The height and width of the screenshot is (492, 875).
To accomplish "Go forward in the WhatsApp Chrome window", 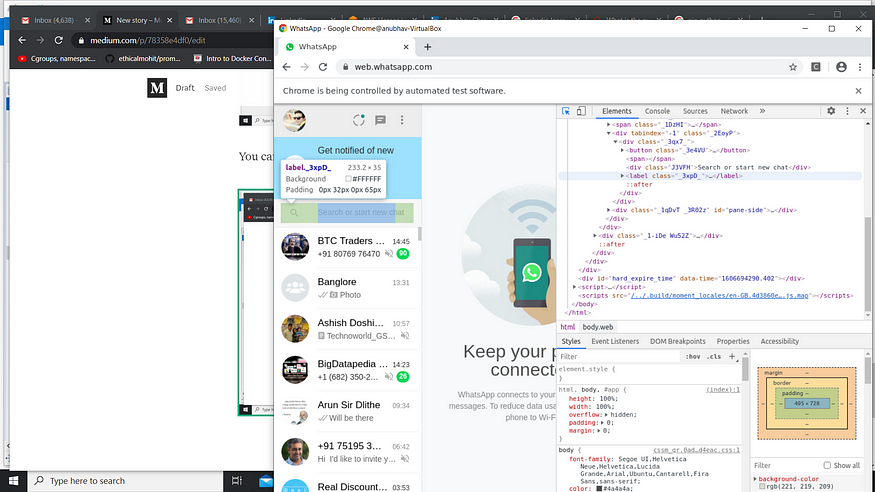I will click(305, 67).
